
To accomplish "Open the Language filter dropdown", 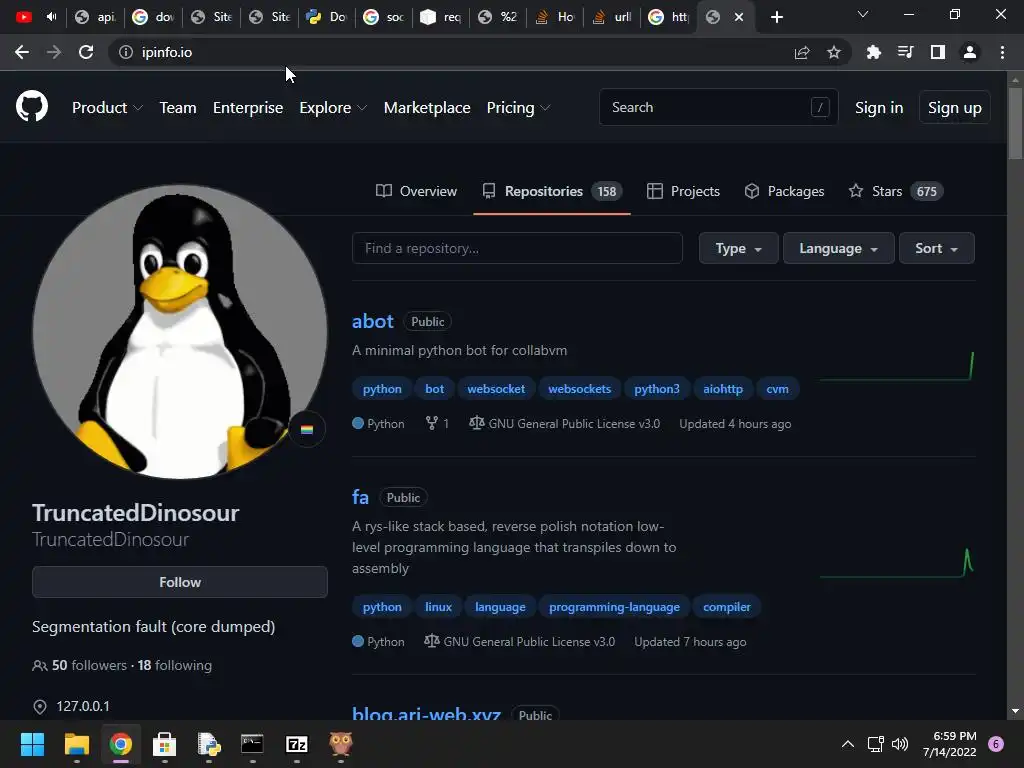I will pyautogui.click(x=839, y=248).
